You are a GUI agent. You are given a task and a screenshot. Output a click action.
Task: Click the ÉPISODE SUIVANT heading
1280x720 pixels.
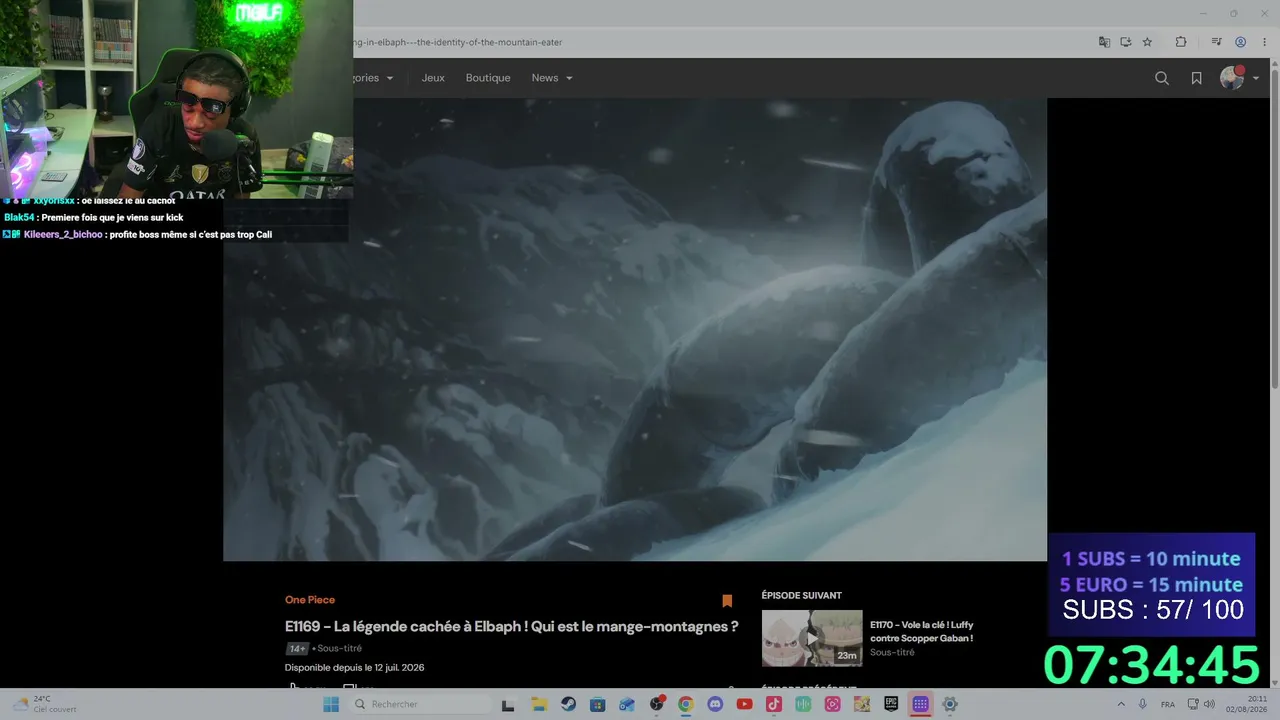click(802, 596)
